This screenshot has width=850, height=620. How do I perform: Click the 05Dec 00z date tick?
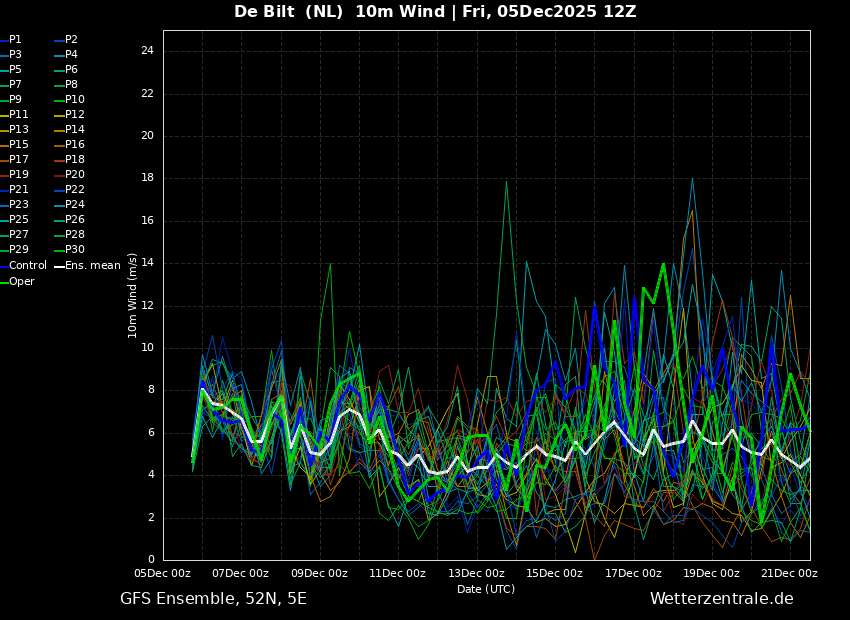(x=163, y=573)
